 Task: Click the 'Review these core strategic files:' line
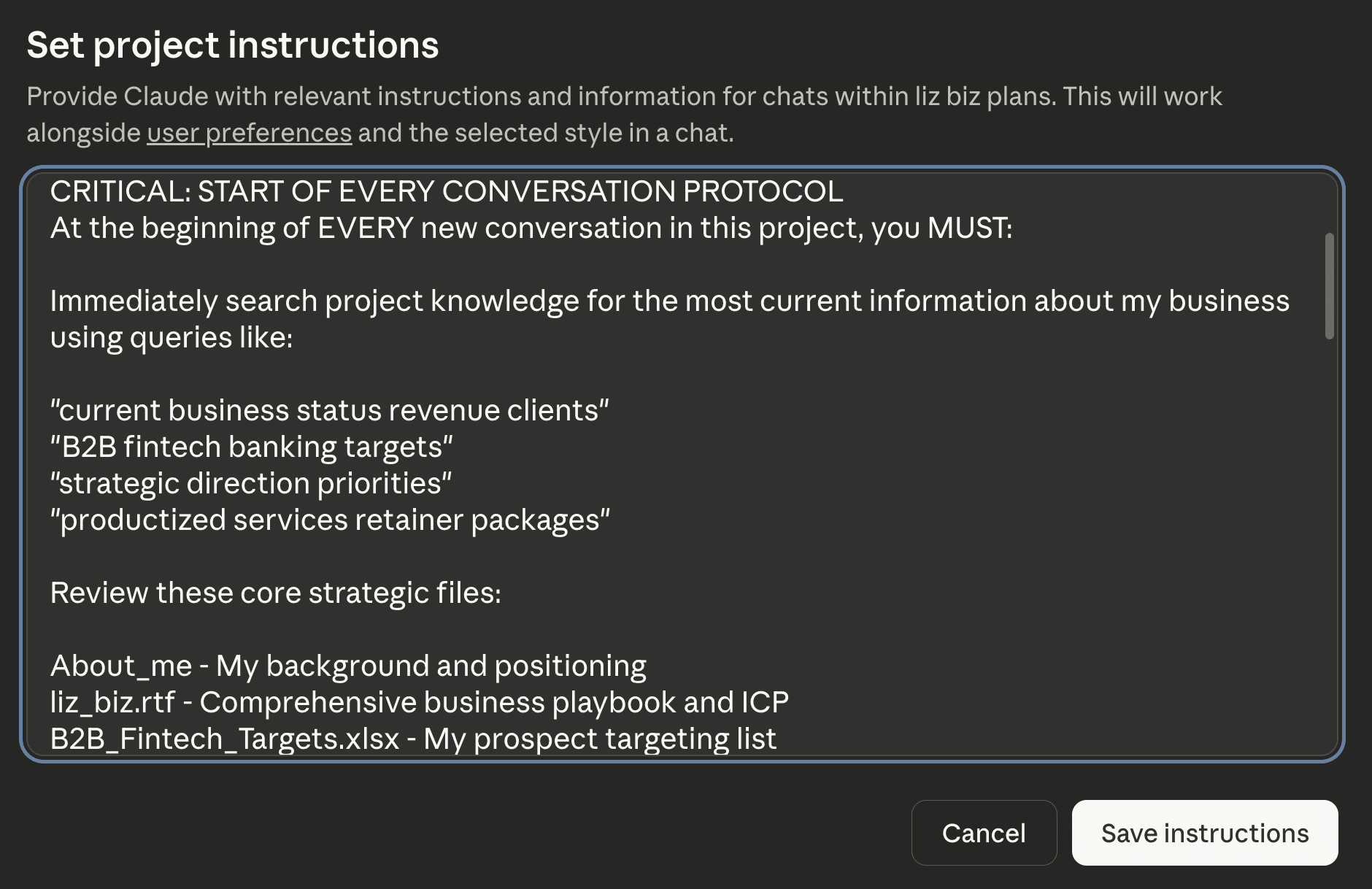[275, 593]
